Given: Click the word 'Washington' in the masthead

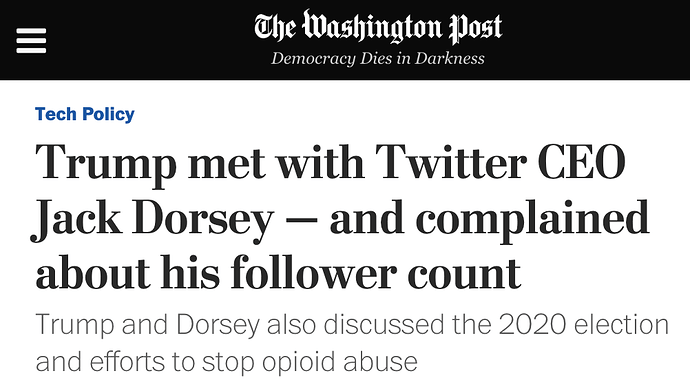Looking at the screenshot, I should tap(372, 27).
